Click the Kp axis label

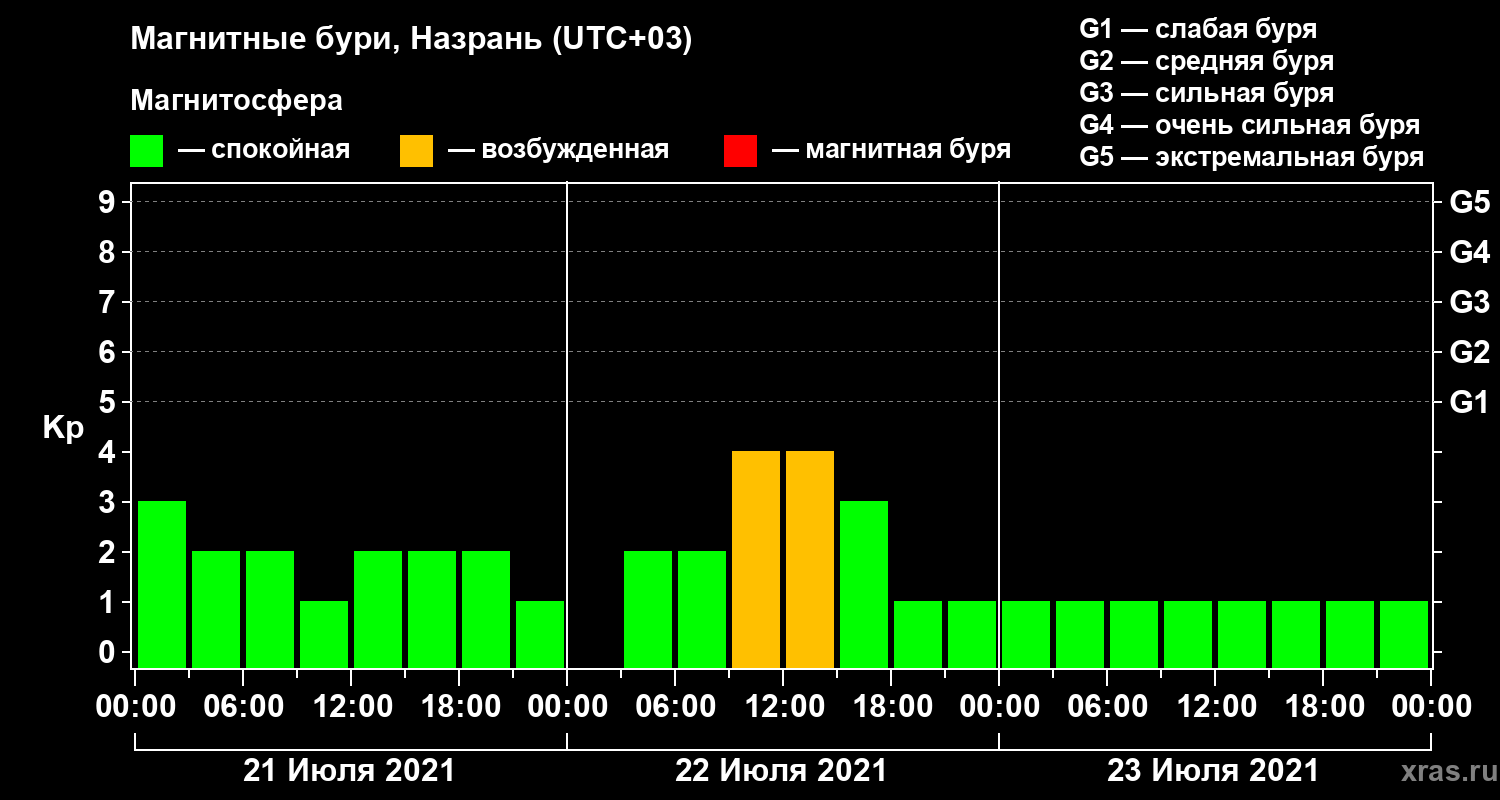[x=63, y=428]
